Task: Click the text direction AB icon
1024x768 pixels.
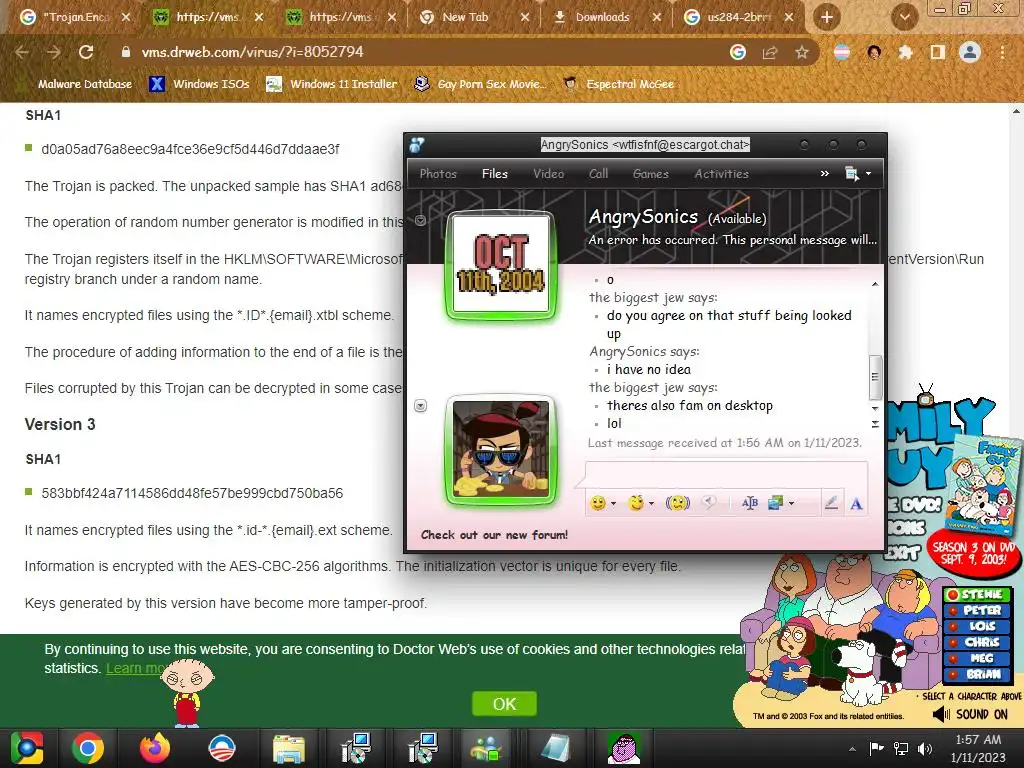Action: click(750, 503)
